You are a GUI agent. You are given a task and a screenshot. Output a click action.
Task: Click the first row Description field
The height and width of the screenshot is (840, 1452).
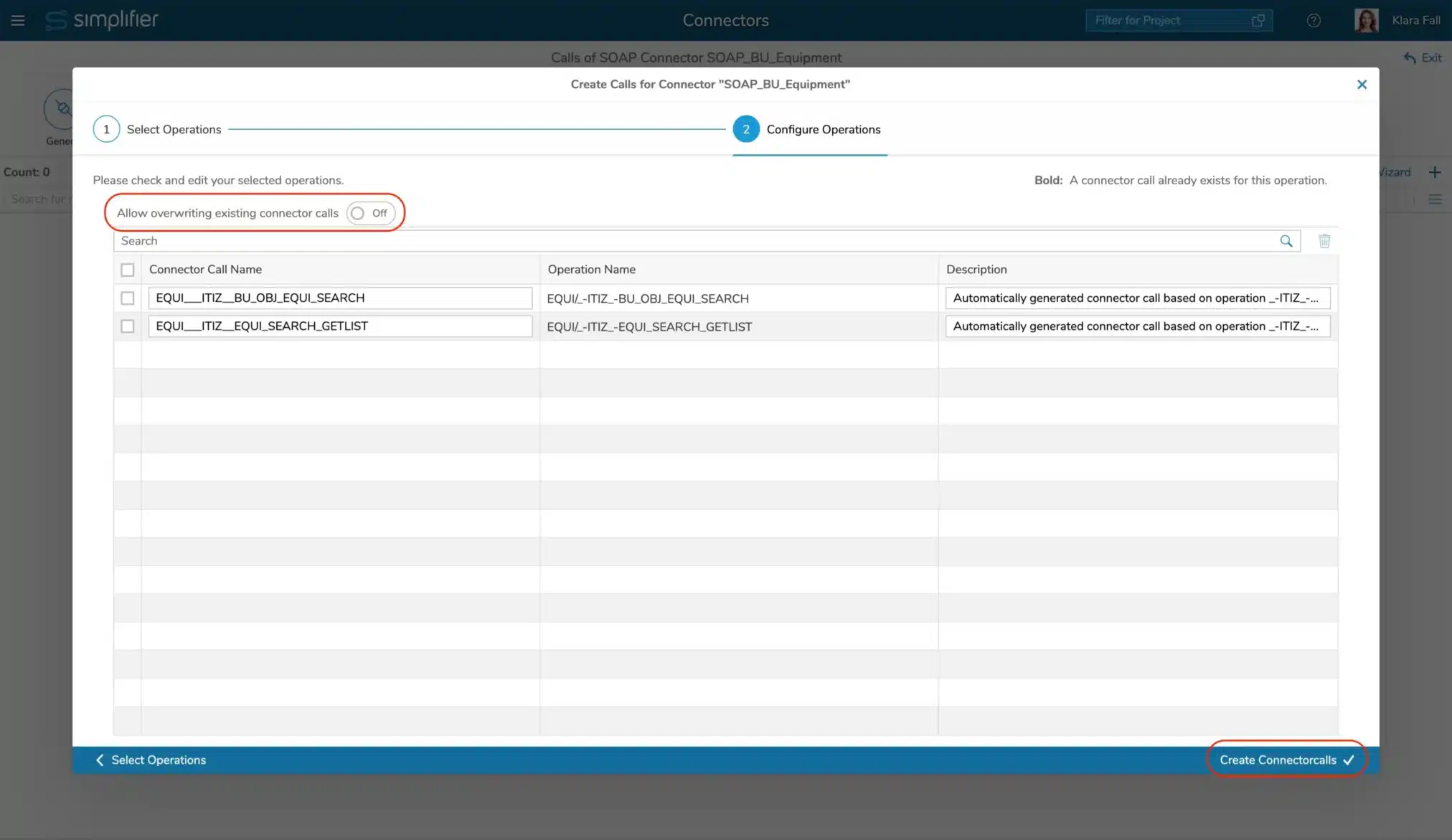(1136, 298)
